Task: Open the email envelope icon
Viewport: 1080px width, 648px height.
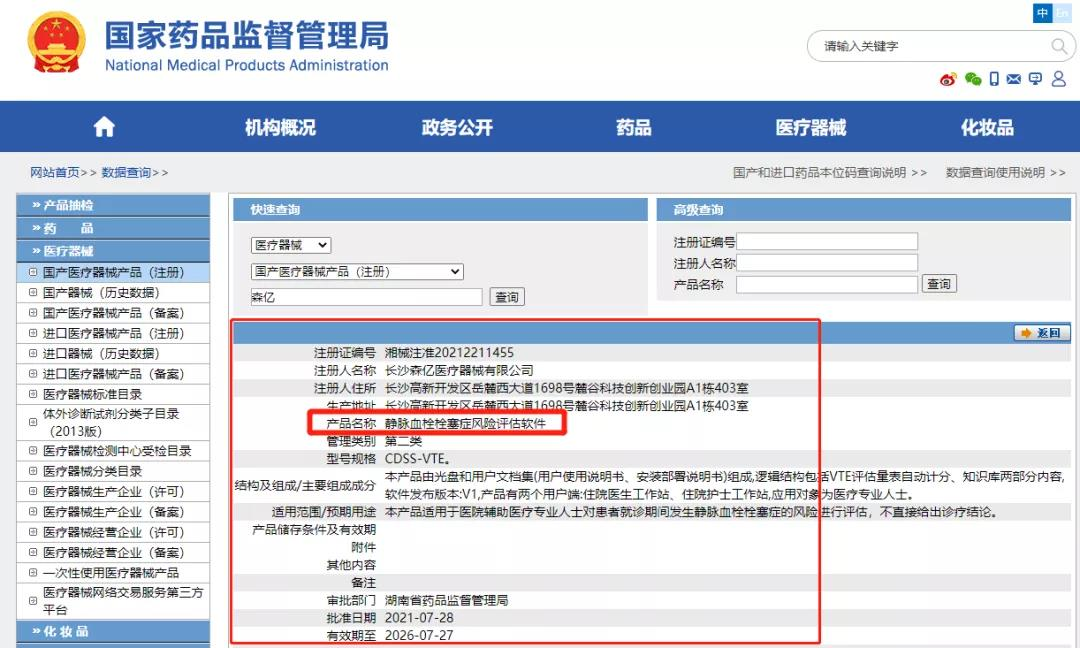Action: click(x=1014, y=80)
